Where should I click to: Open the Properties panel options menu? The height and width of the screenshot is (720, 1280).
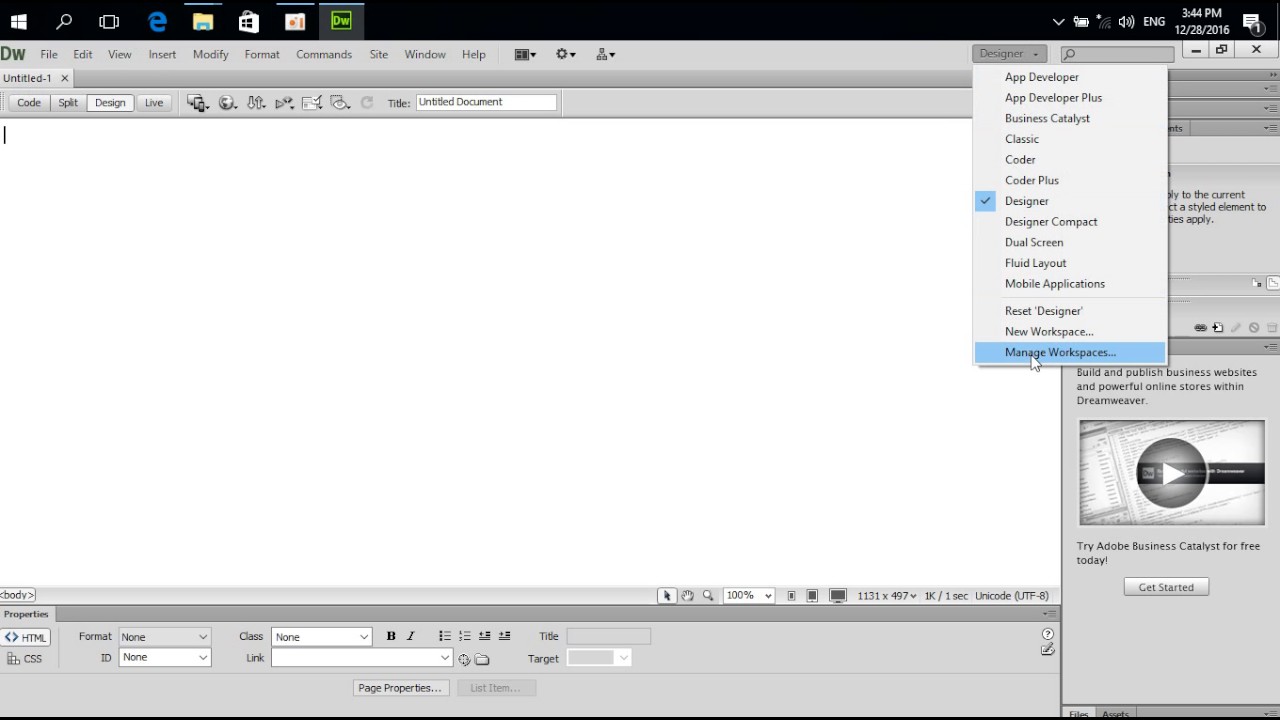tap(1049, 614)
